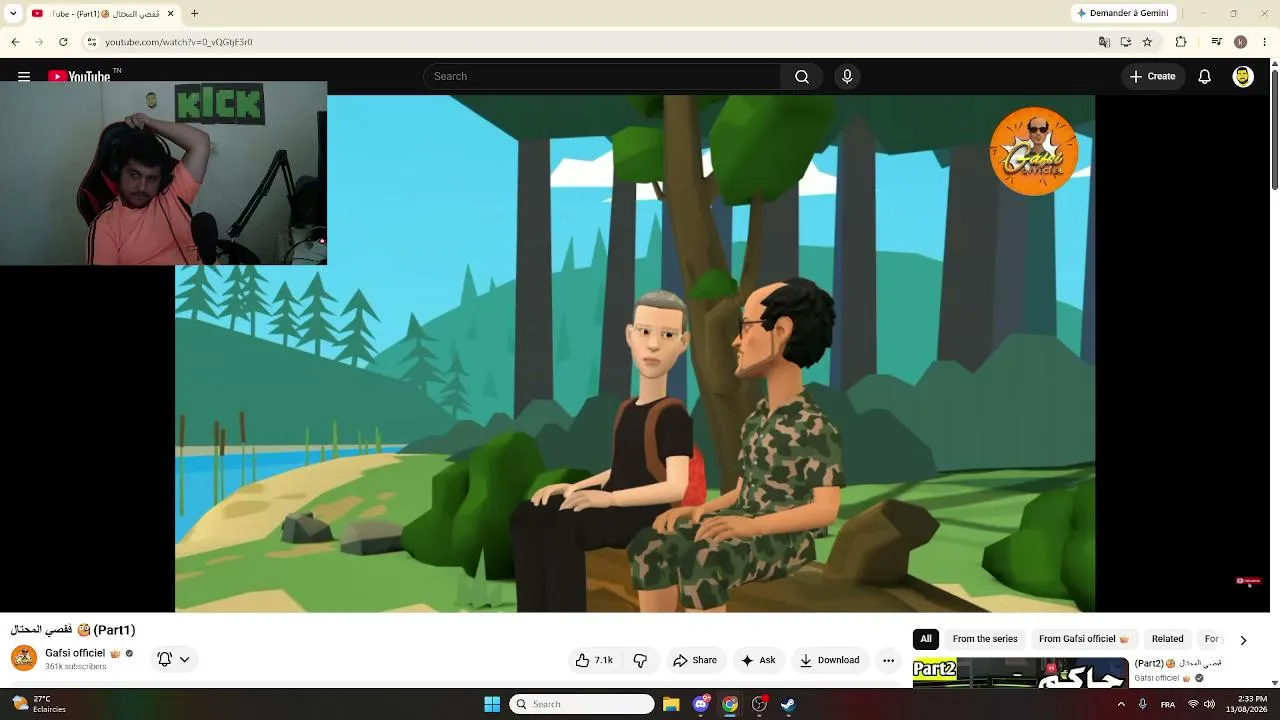Share this video

click(695, 660)
